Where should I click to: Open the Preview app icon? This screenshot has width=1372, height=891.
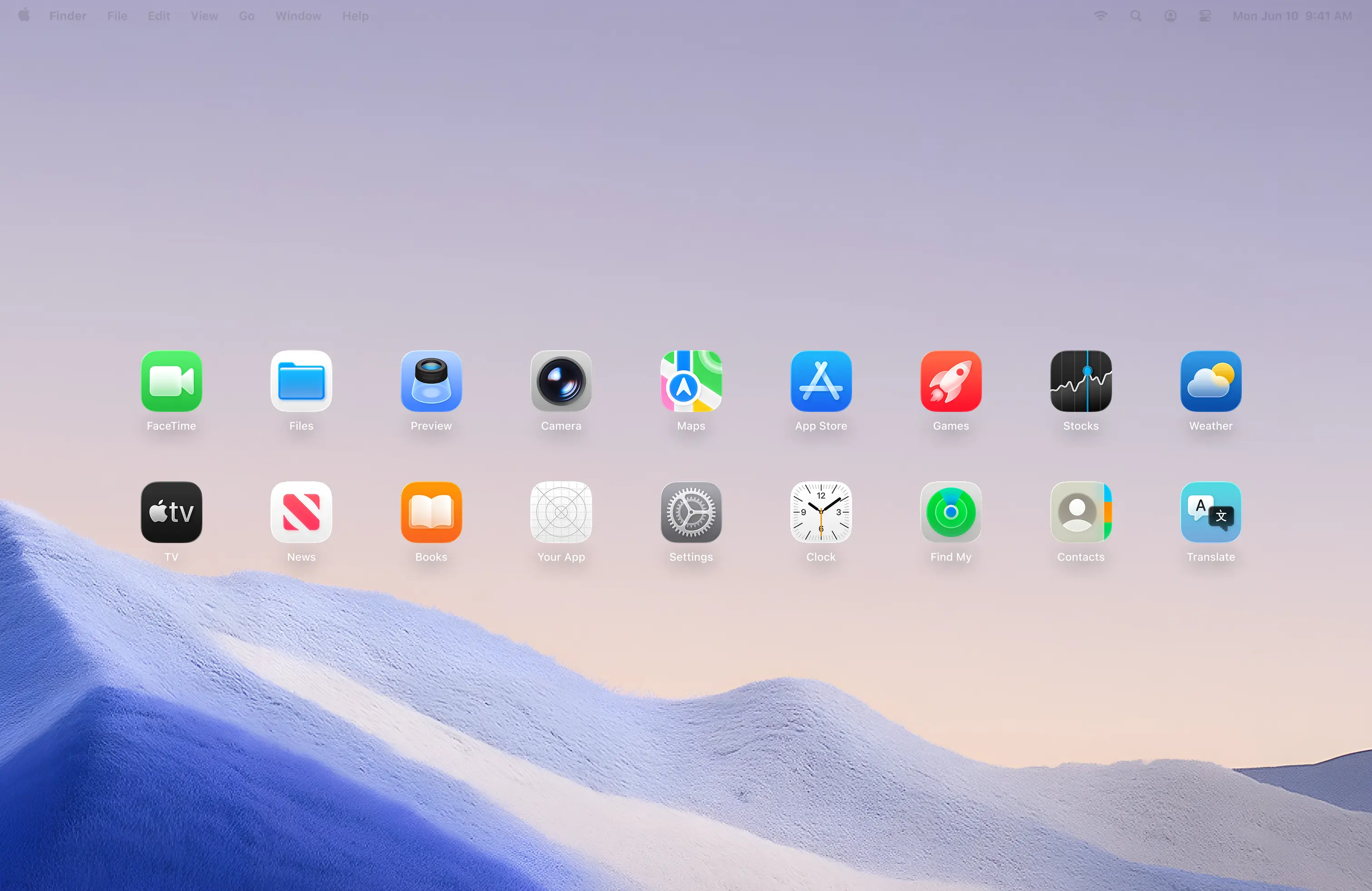[431, 381]
